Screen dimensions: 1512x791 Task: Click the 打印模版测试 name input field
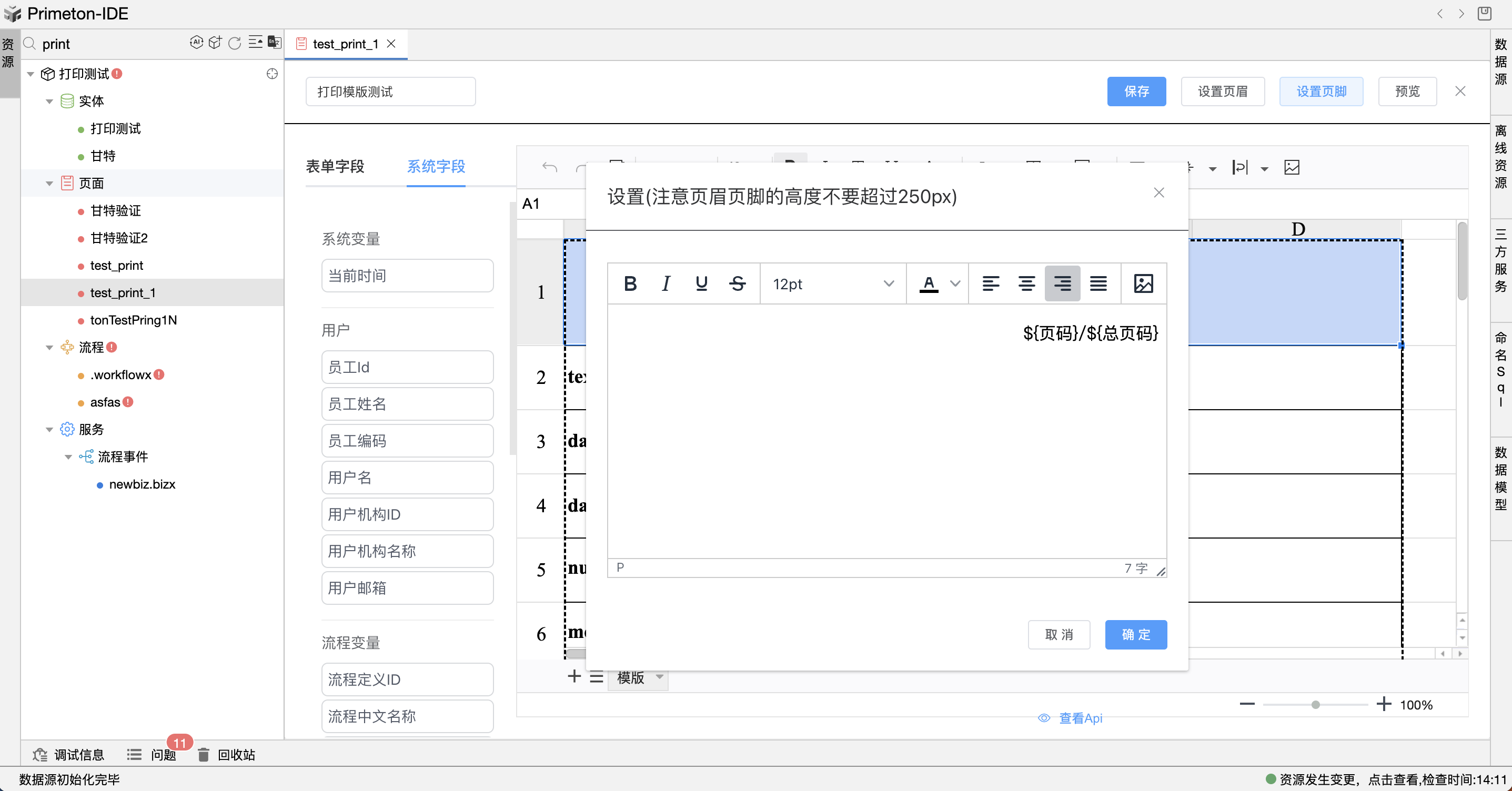(x=390, y=92)
